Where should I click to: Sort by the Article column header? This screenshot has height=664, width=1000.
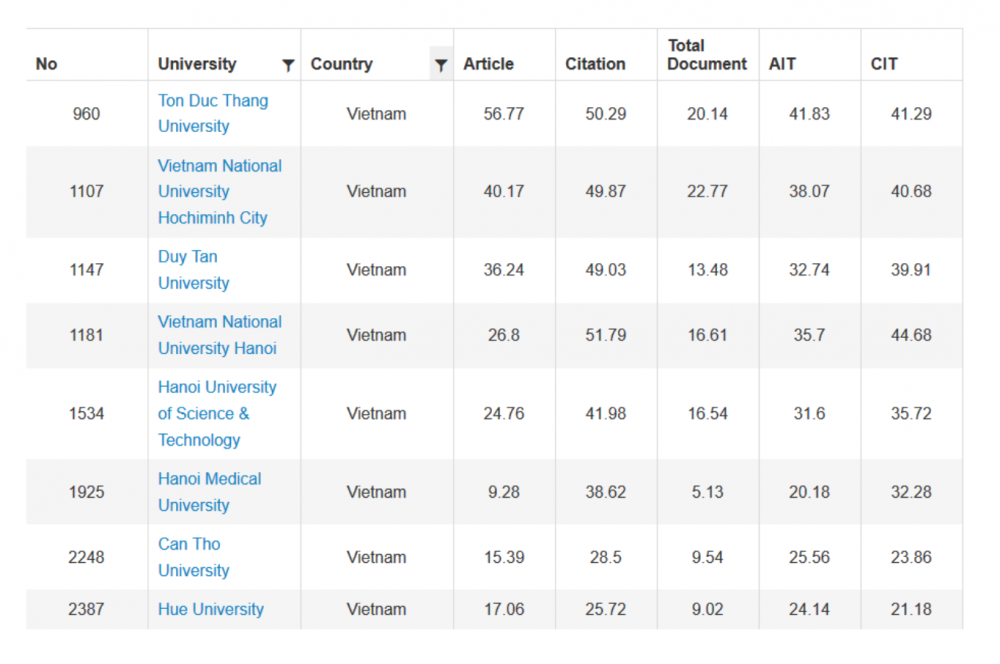tap(489, 64)
